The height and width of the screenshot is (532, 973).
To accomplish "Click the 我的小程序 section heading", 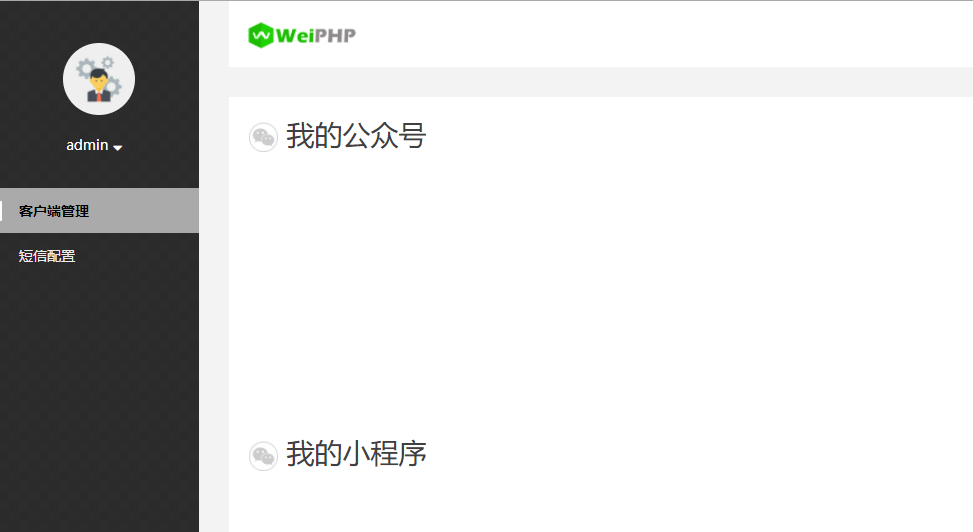I will tap(356, 454).
